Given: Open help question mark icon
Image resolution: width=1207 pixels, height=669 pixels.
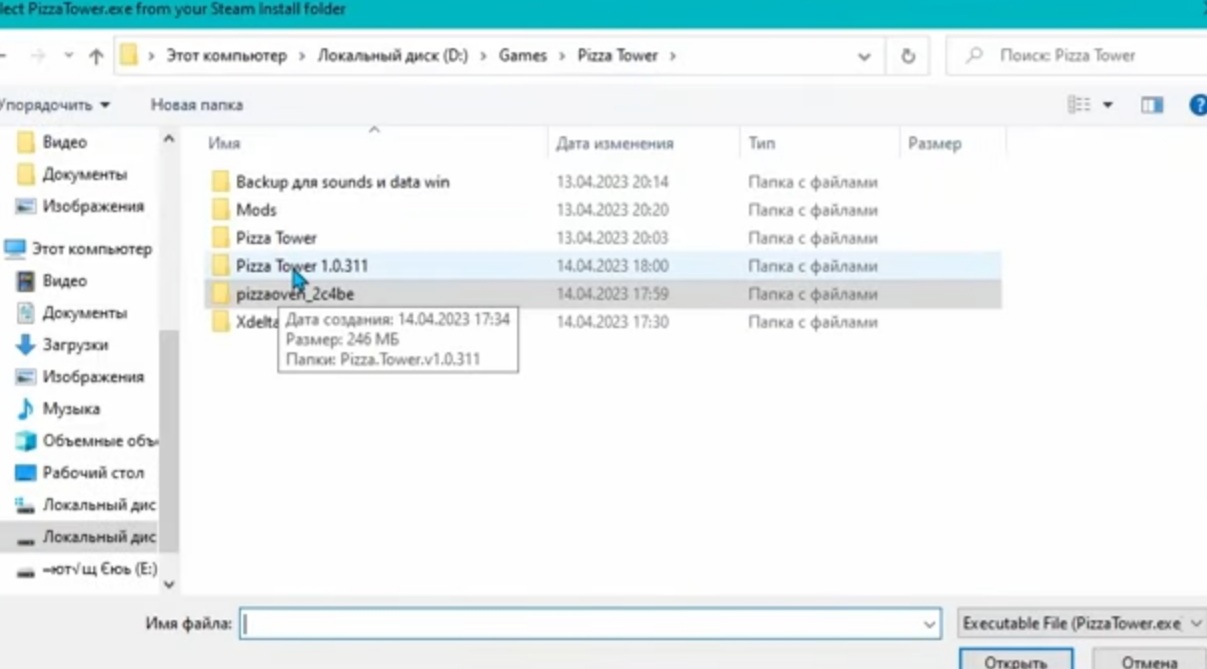Looking at the screenshot, I should click(x=1198, y=105).
